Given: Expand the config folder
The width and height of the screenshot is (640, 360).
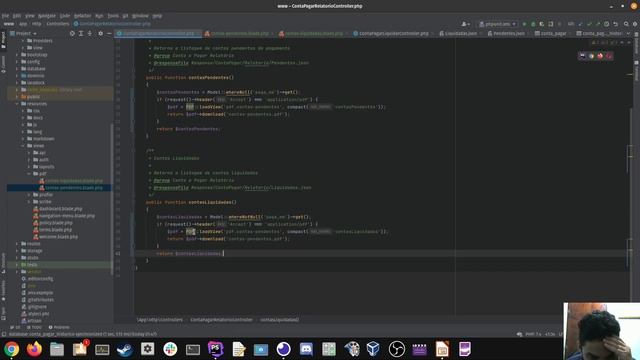Looking at the screenshot, I should click(x=17, y=62).
